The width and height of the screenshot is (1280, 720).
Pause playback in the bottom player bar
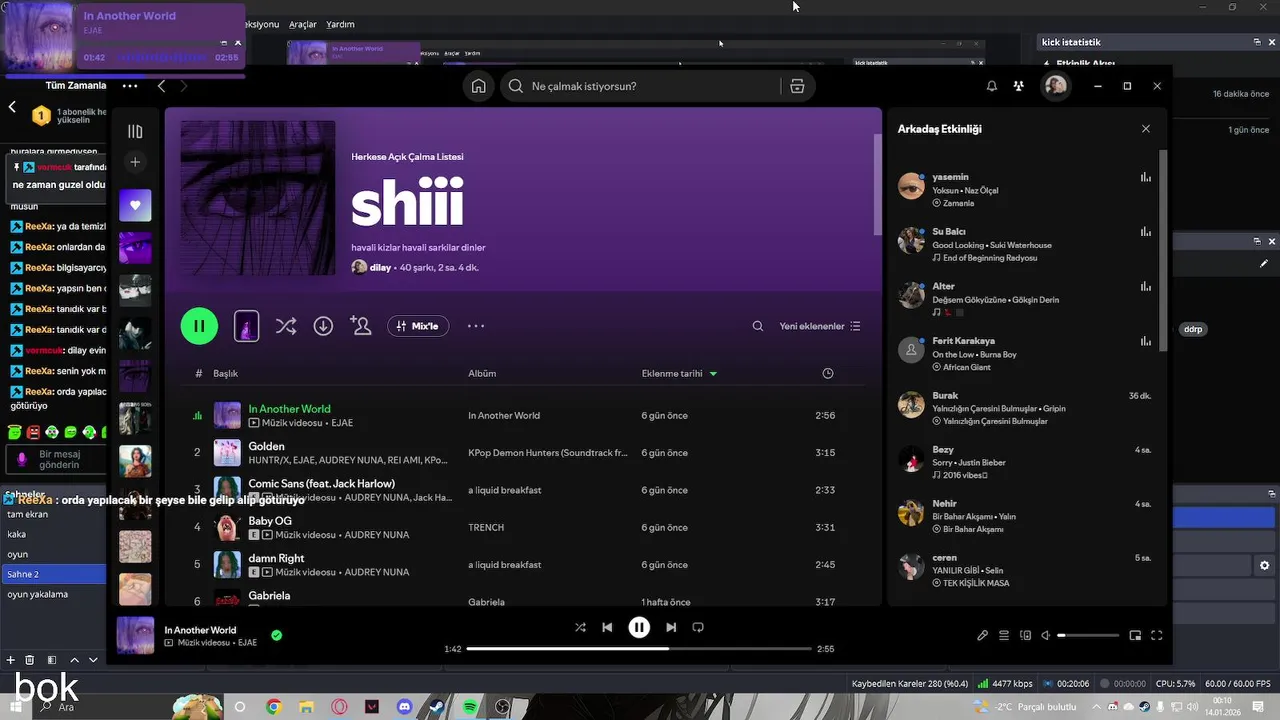(x=639, y=627)
